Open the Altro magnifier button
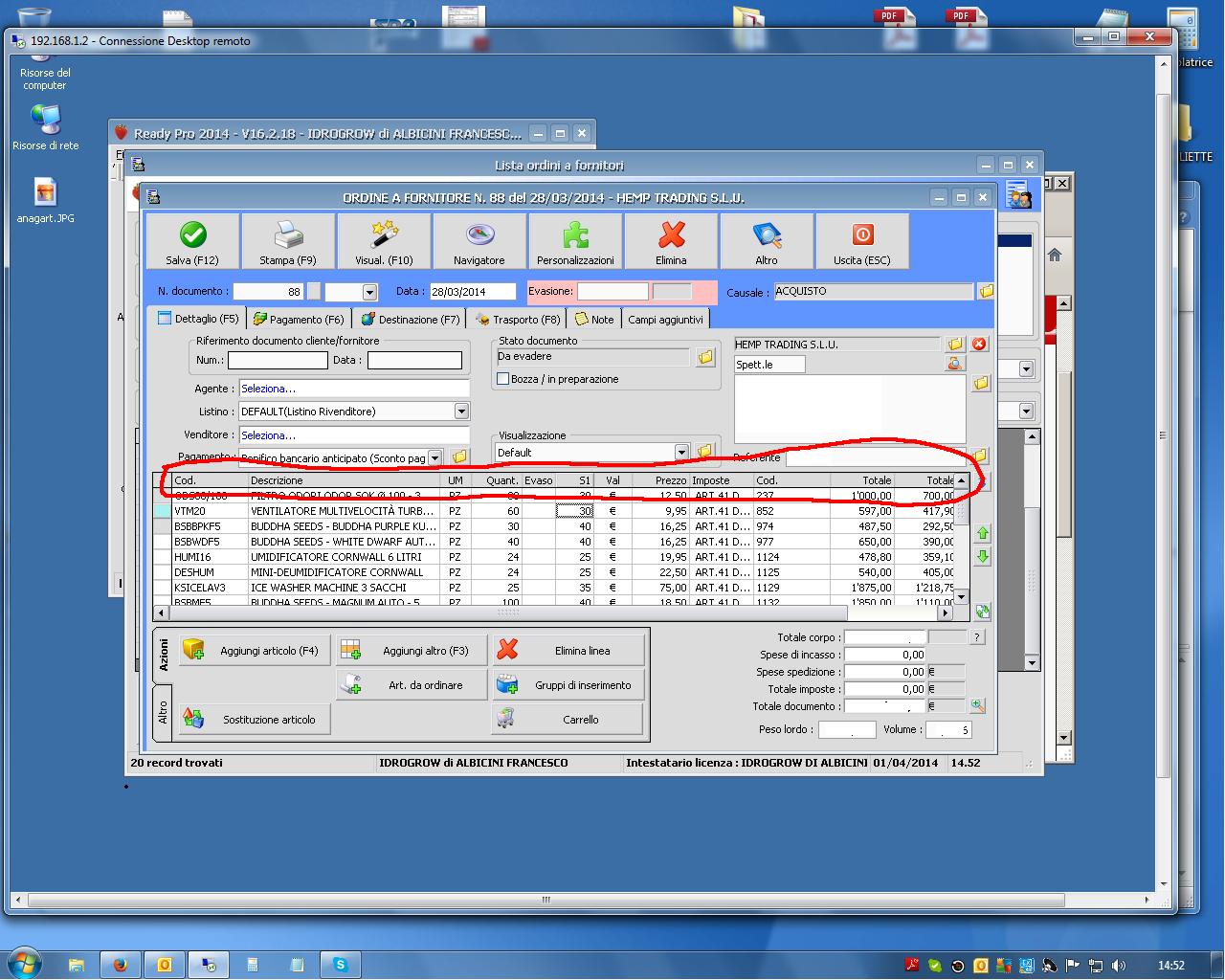 pyautogui.click(x=767, y=241)
